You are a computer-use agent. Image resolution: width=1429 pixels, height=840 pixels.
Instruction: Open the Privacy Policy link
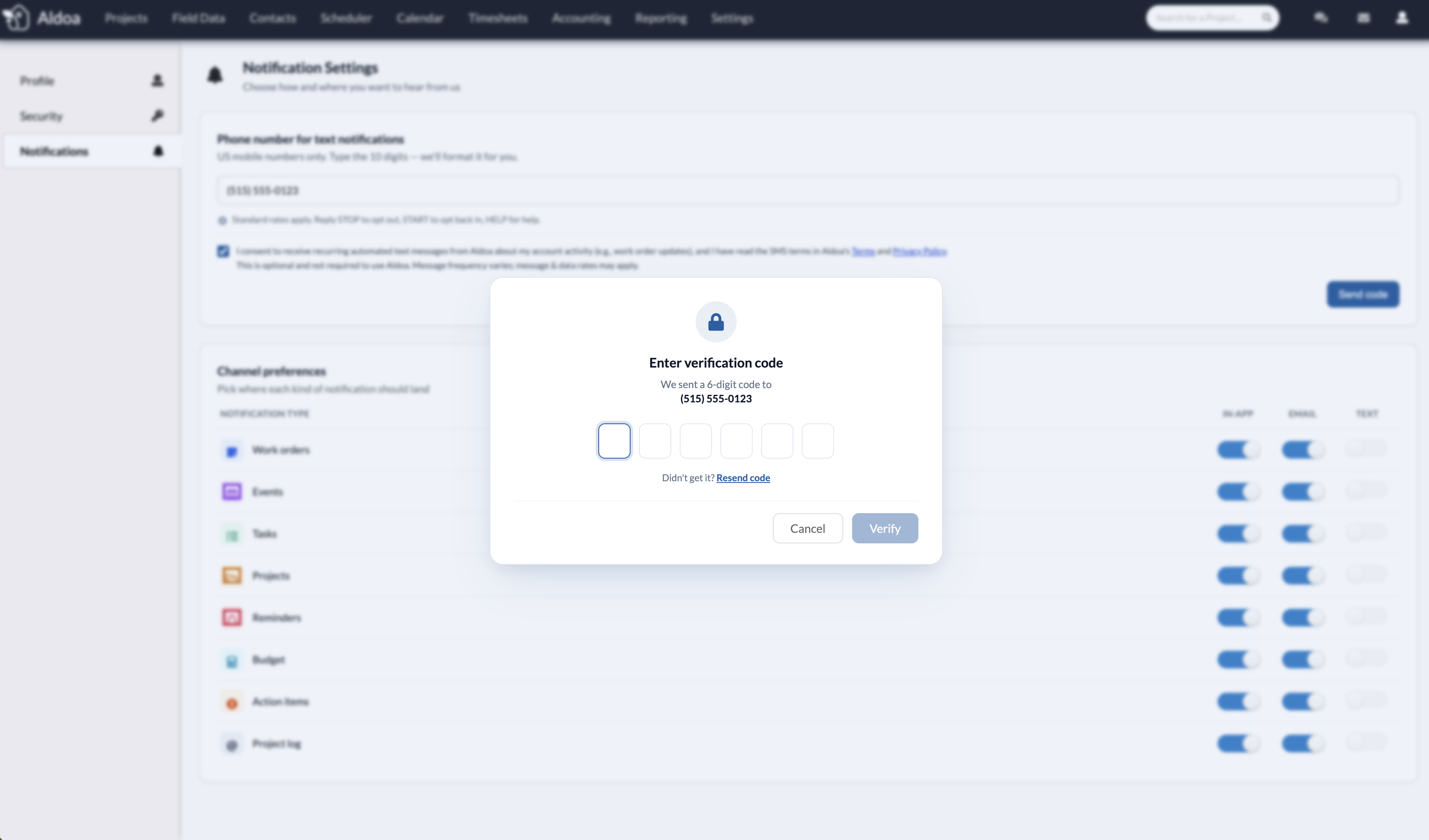pyautogui.click(x=919, y=250)
